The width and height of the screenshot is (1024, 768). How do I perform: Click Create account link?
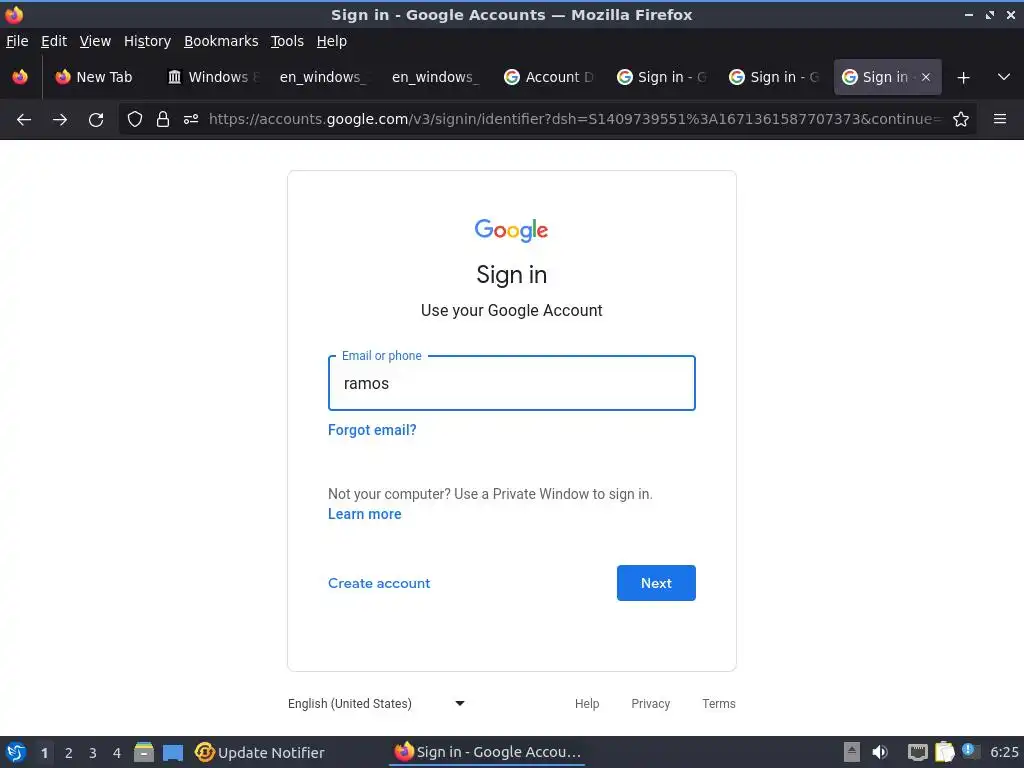click(x=379, y=583)
